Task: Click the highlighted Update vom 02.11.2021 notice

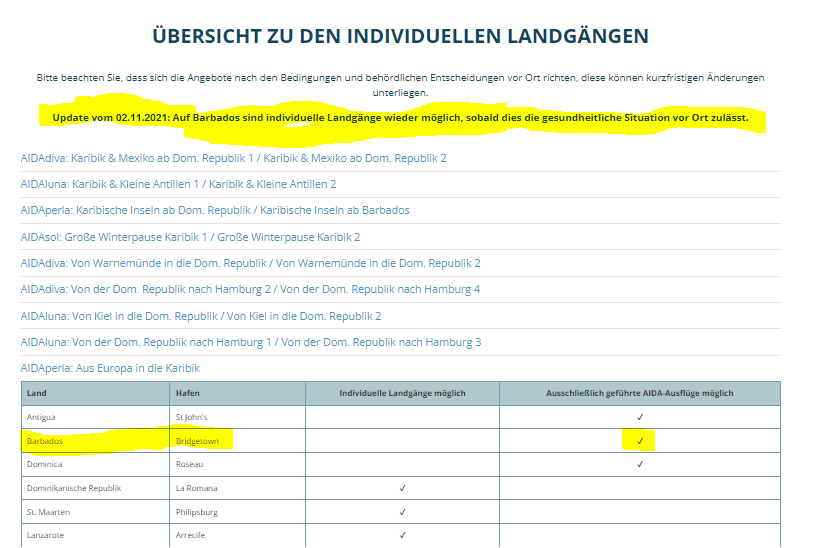Action: [400, 118]
